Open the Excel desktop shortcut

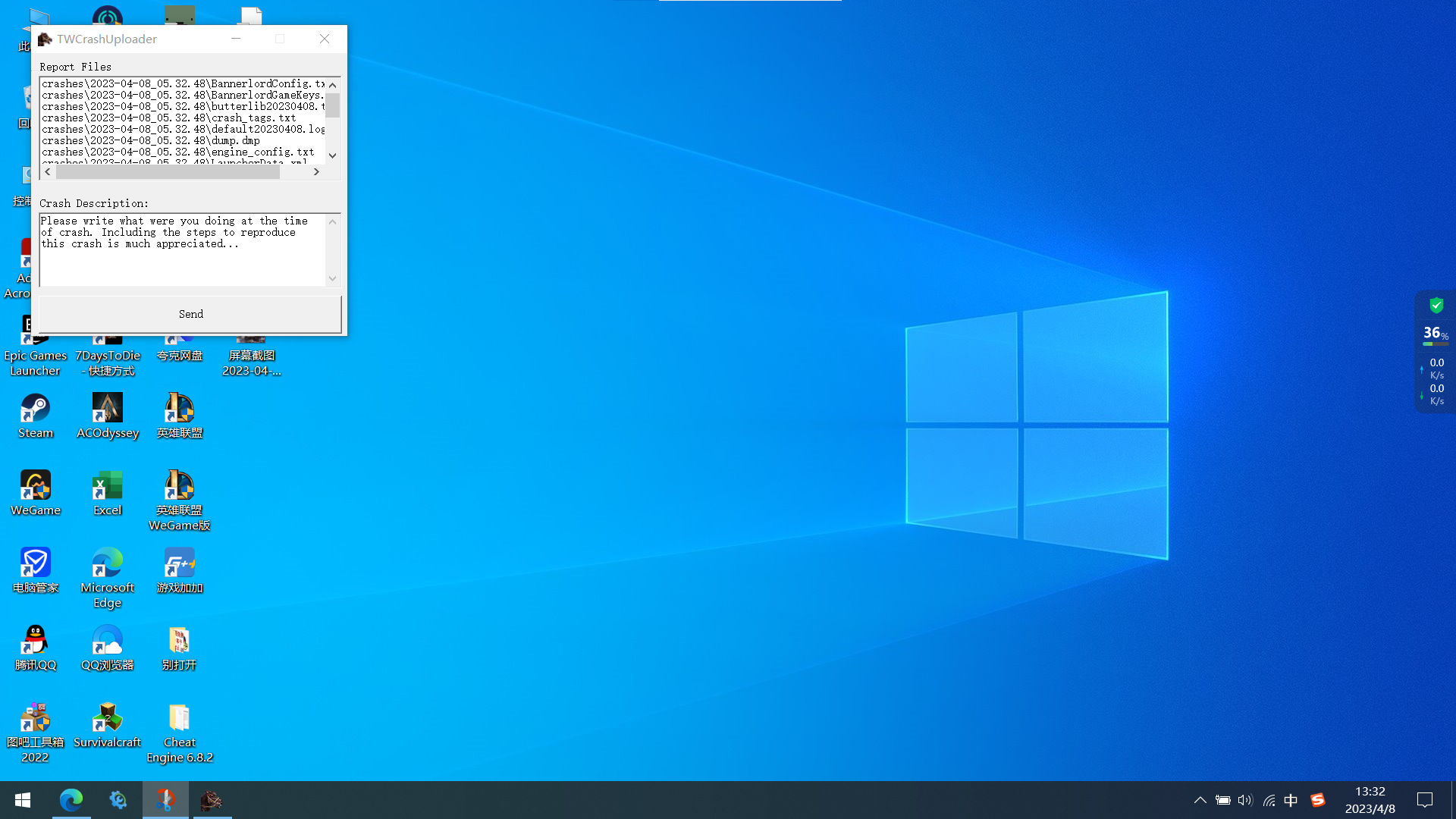(108, 494)
